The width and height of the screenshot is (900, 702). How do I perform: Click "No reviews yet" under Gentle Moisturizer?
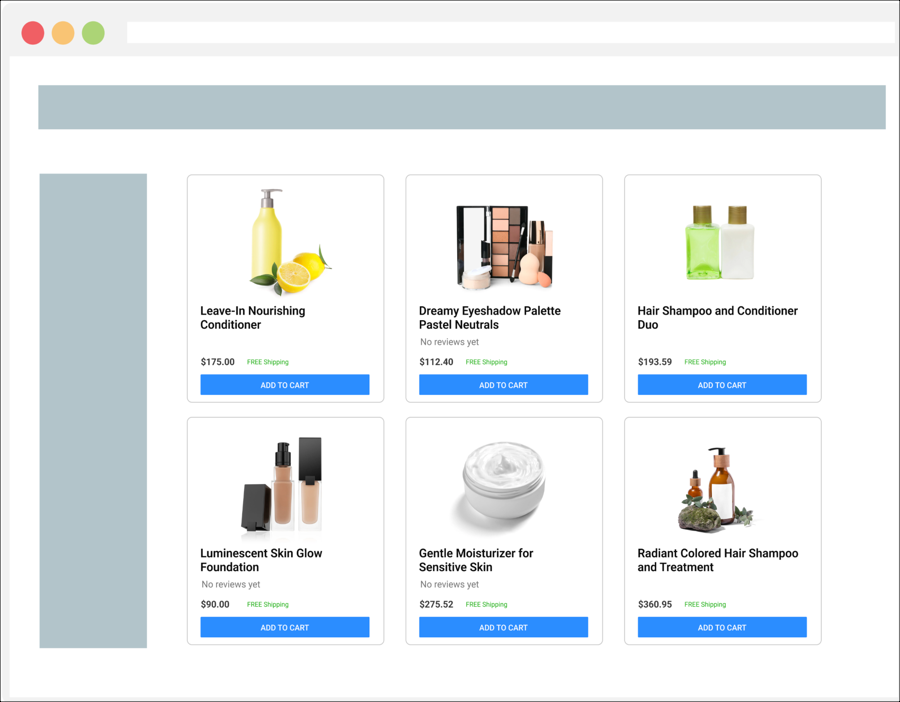click(449, 584)
